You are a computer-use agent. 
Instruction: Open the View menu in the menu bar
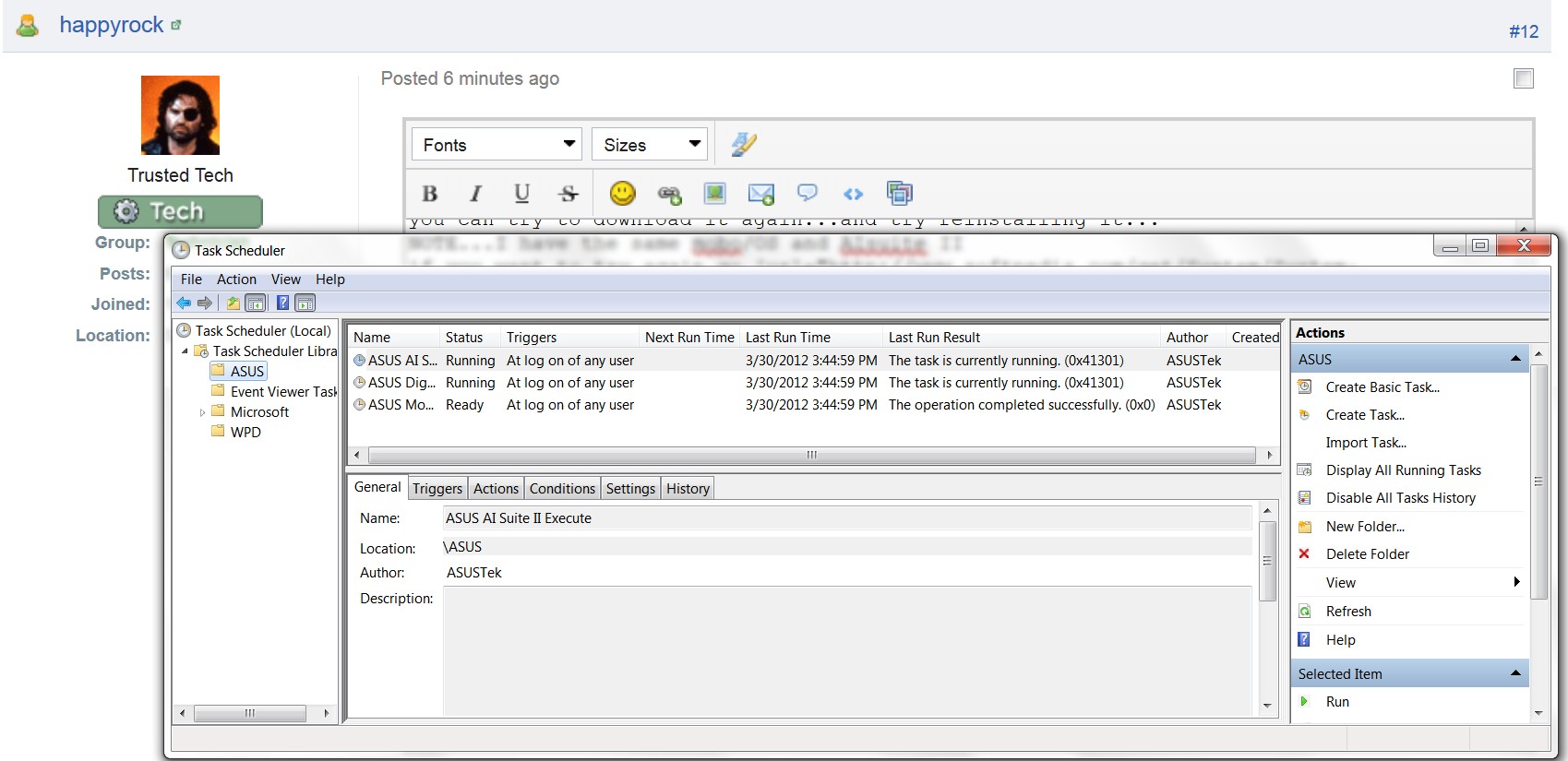[x=285, y=279]
